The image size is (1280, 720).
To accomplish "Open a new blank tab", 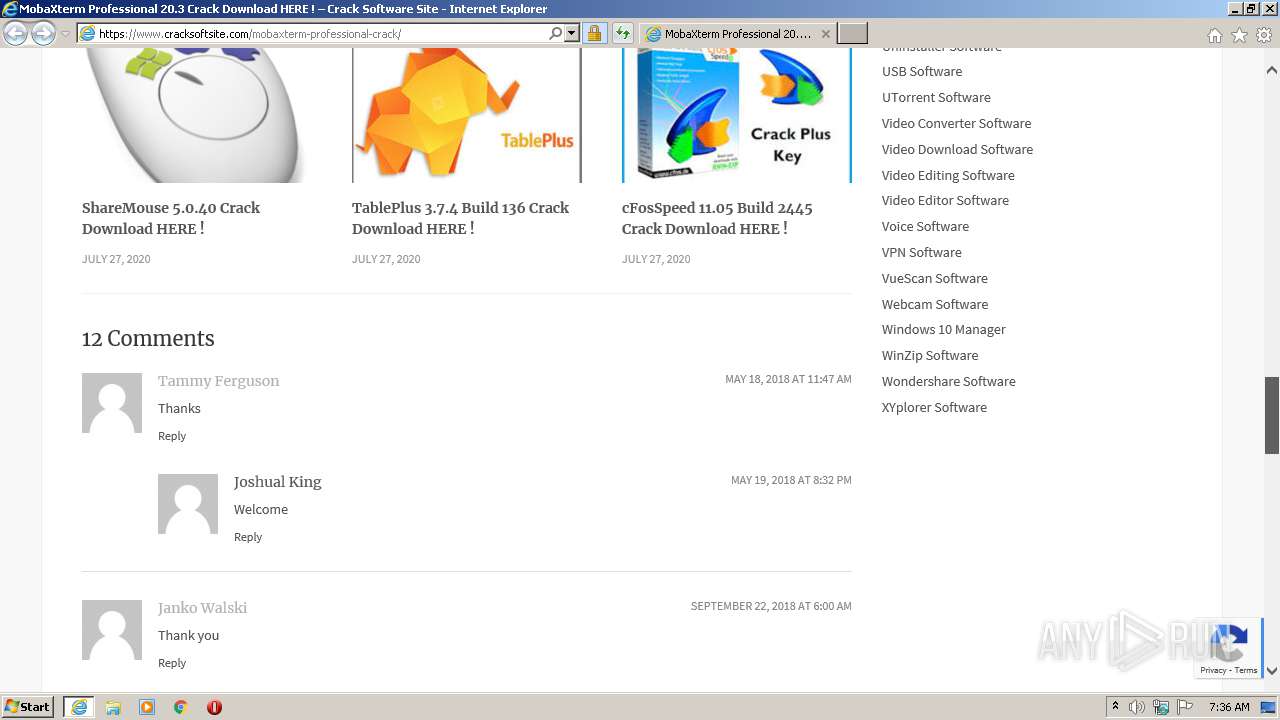I will (852, 33).
